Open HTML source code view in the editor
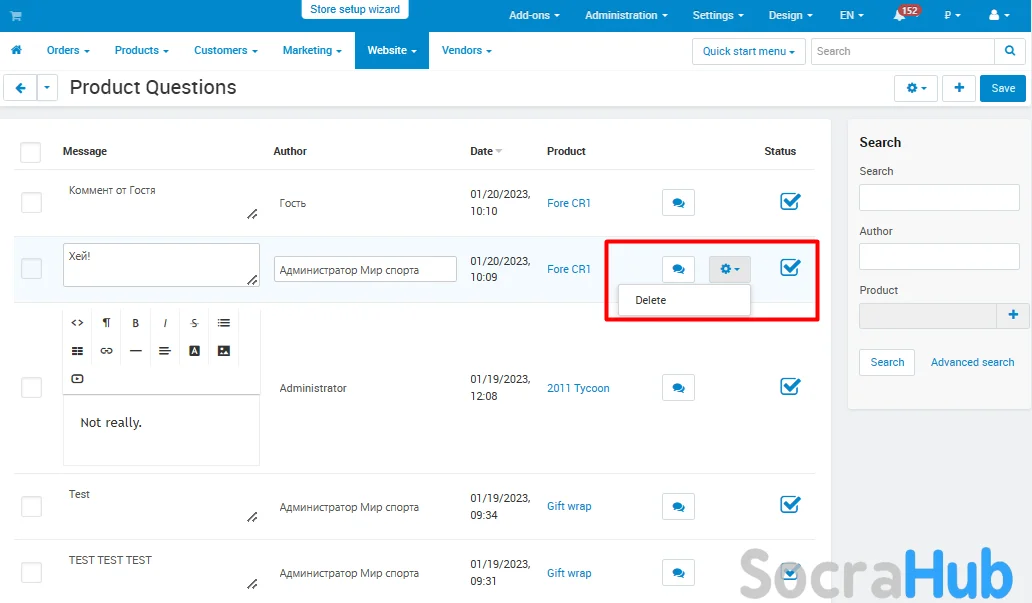Viewport: 1032px width, 603px height. [x=77, y=323]
